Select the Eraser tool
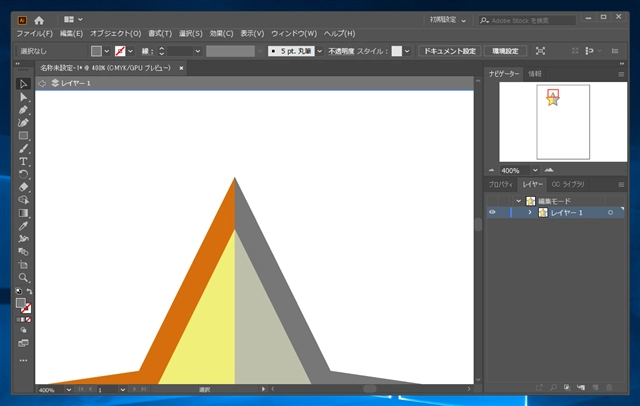This screenshot has height=406, width=640. [23, 187]
